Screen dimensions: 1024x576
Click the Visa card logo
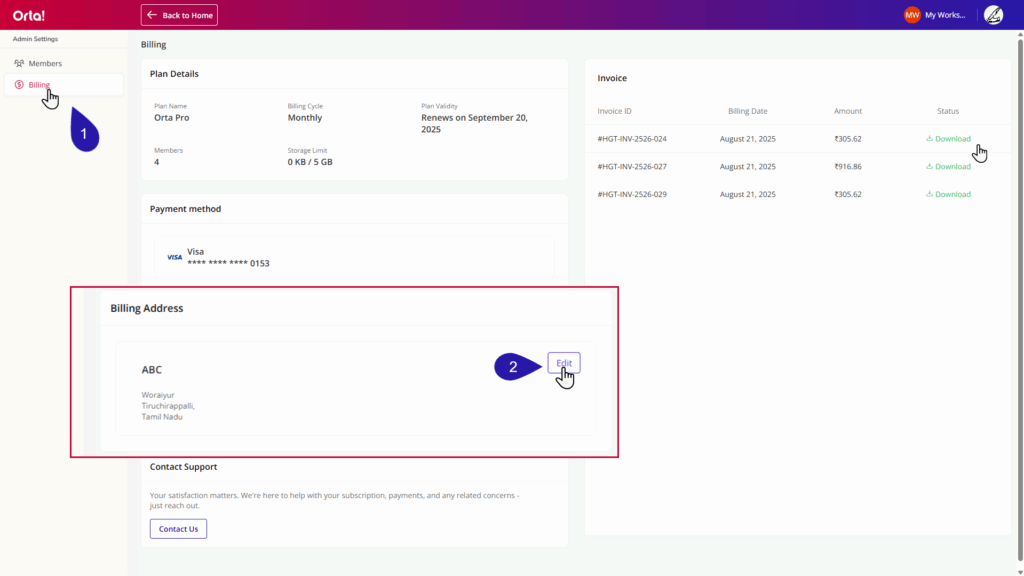pos(174,257)
